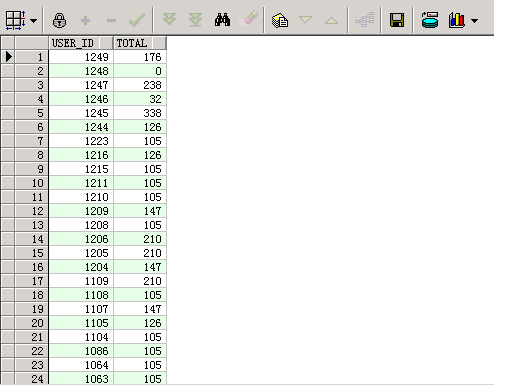Select USER_ID cell 1215

tap(81, 169)
